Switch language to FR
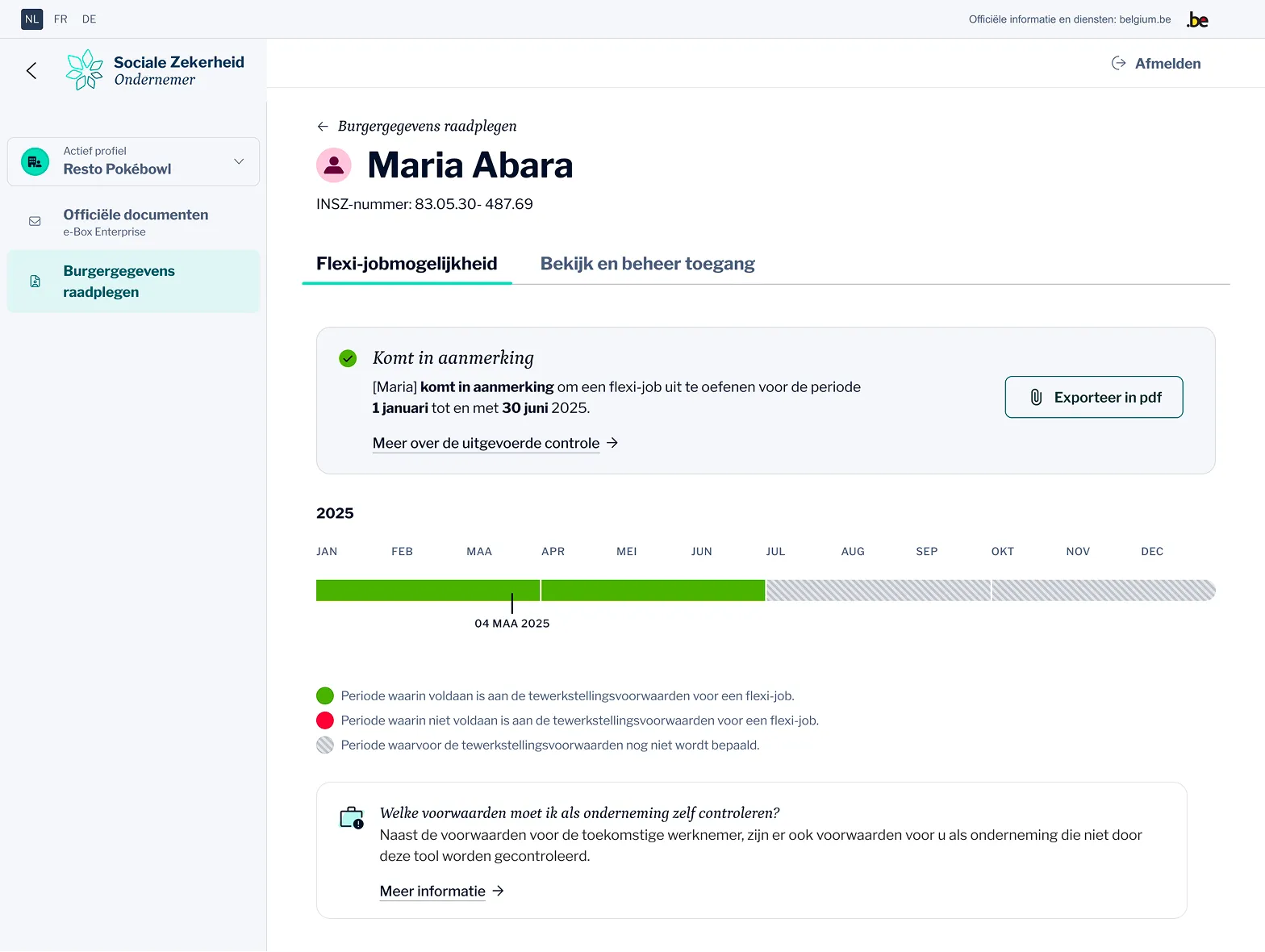 pyautogui.click(x=61, y=19)
